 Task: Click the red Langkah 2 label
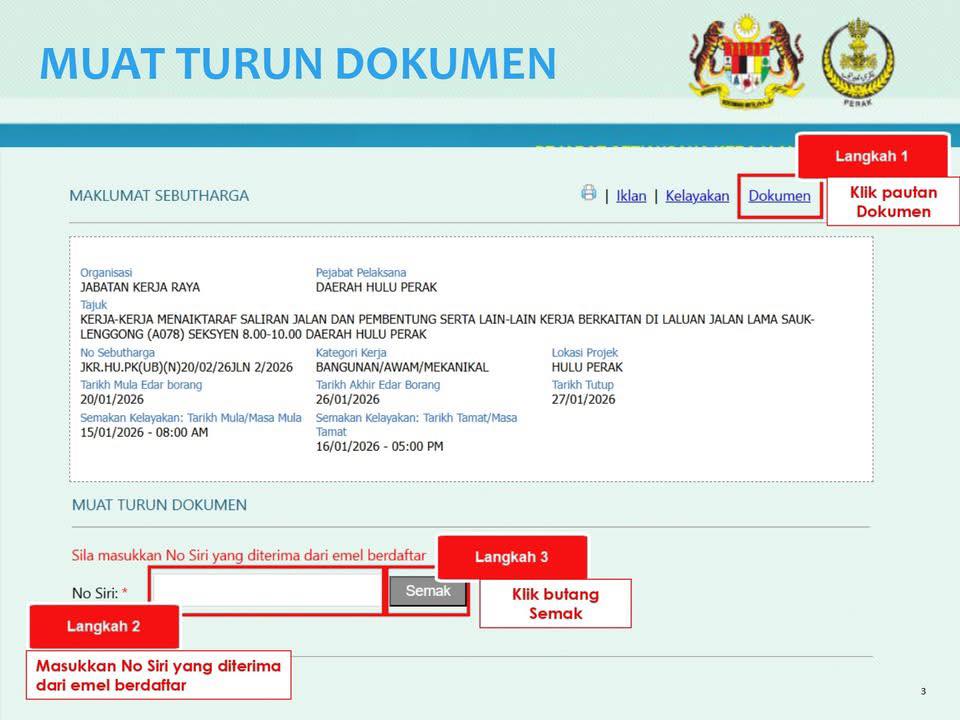[x=104, y=626]
